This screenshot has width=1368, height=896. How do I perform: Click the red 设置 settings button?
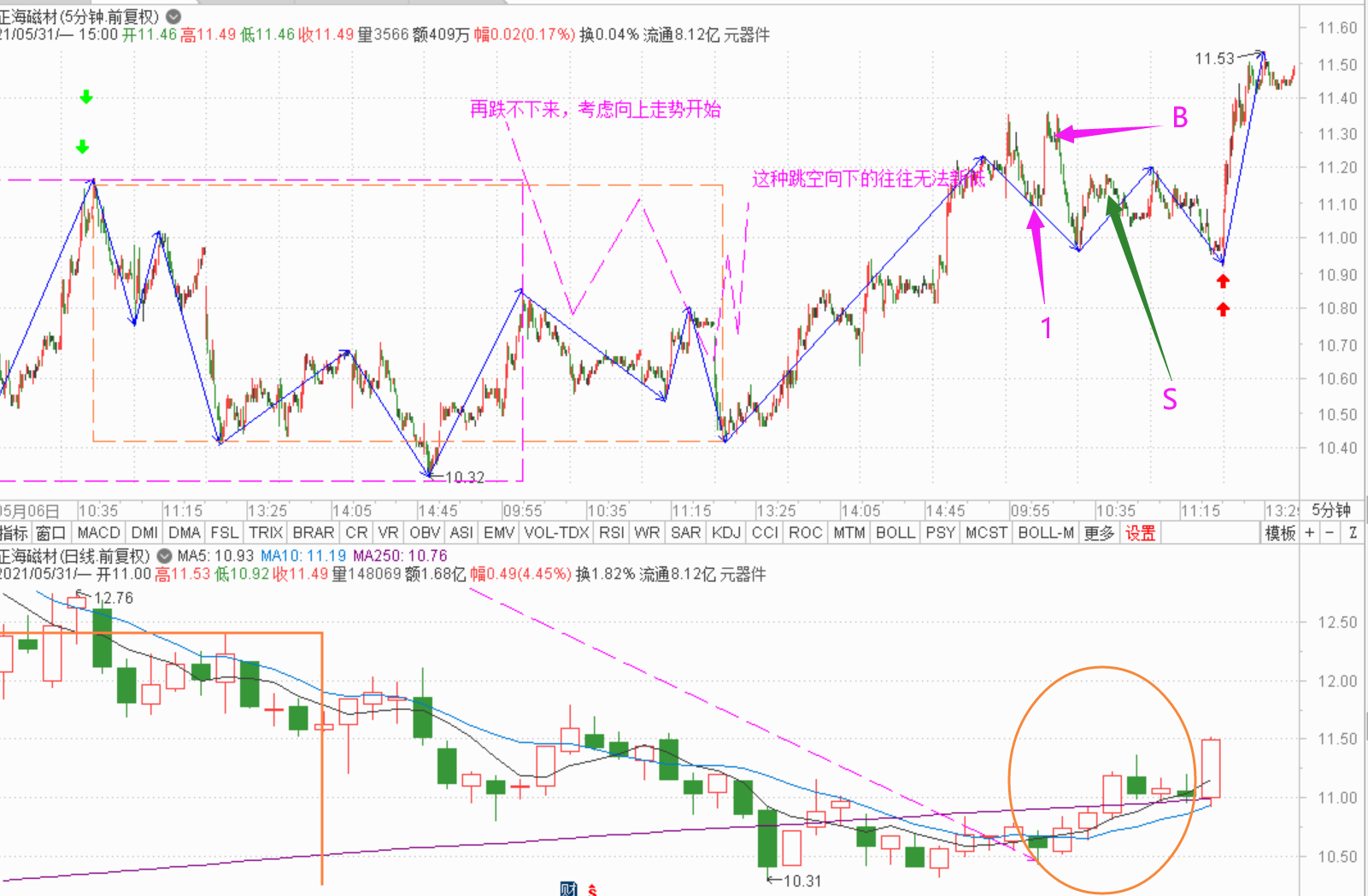[x=1140, y=533]
